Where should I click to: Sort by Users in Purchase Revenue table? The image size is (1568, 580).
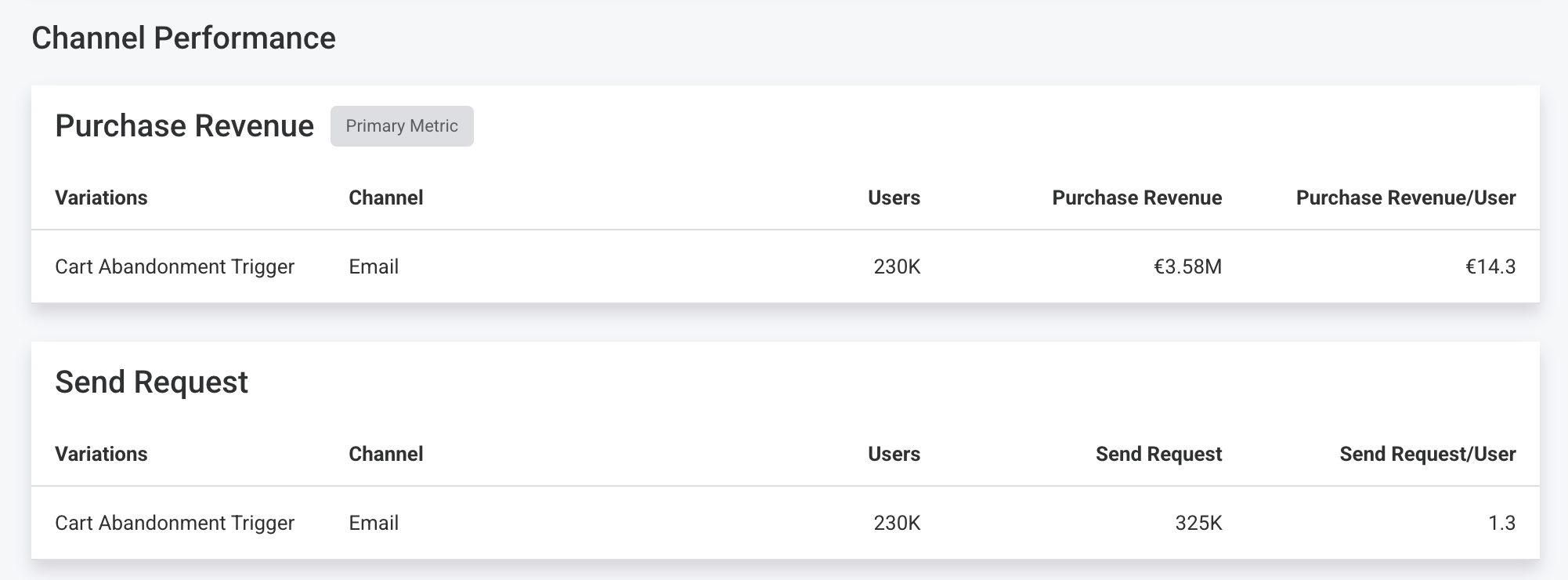[x=894, y=198]
